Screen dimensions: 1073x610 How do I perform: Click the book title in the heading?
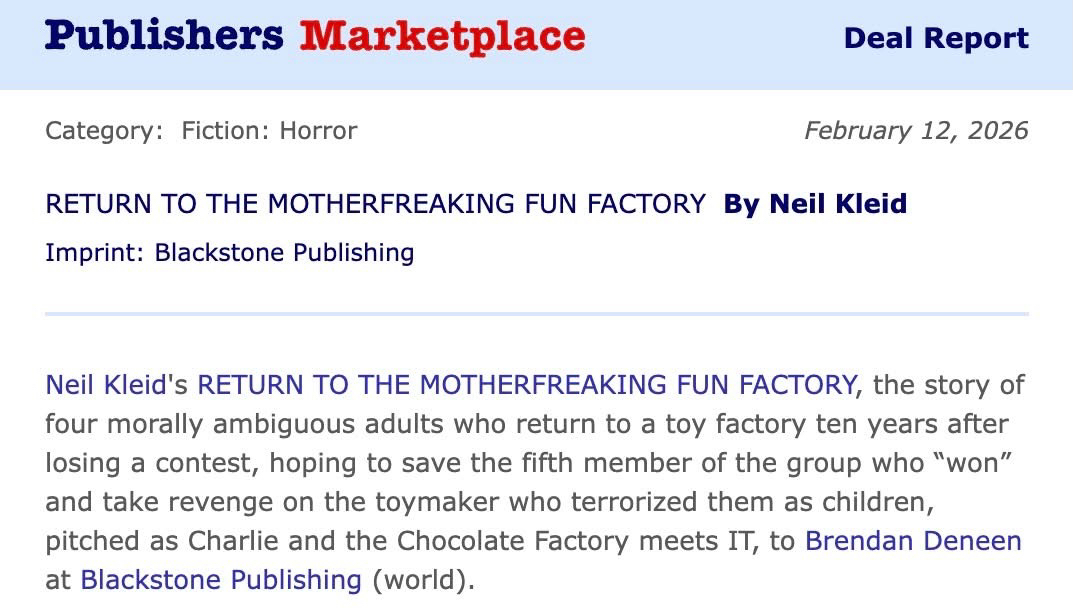tap(375, 204)
